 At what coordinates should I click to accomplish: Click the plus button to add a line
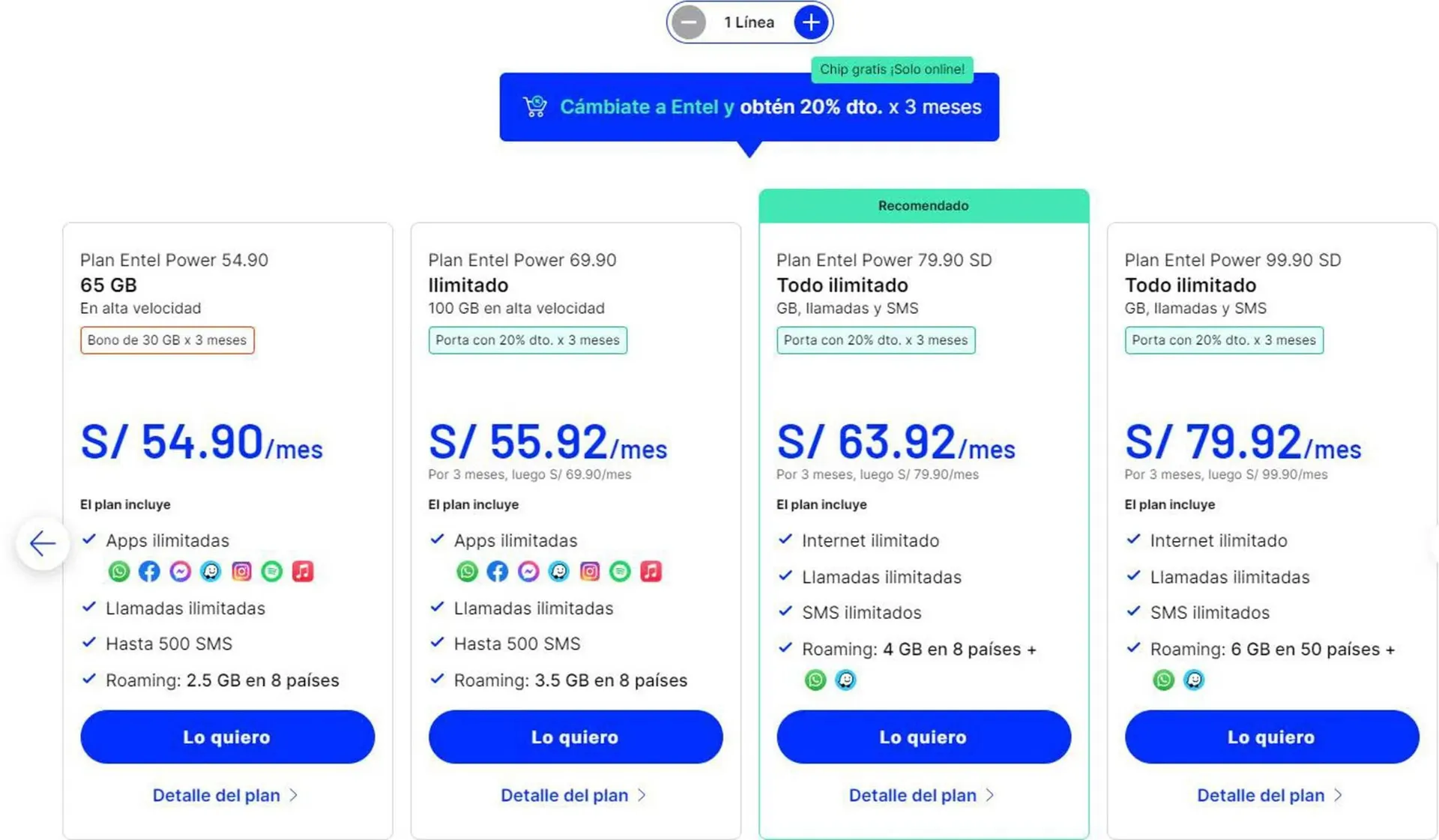pyautogui.click(x=811, y=22)
